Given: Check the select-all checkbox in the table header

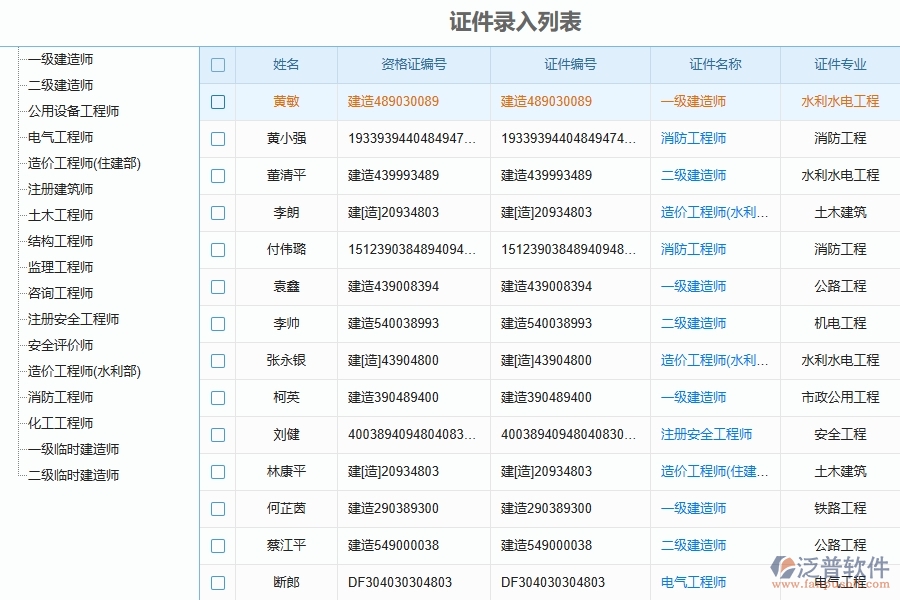Looking at the screenshot, I should click(x=218, y=64).
